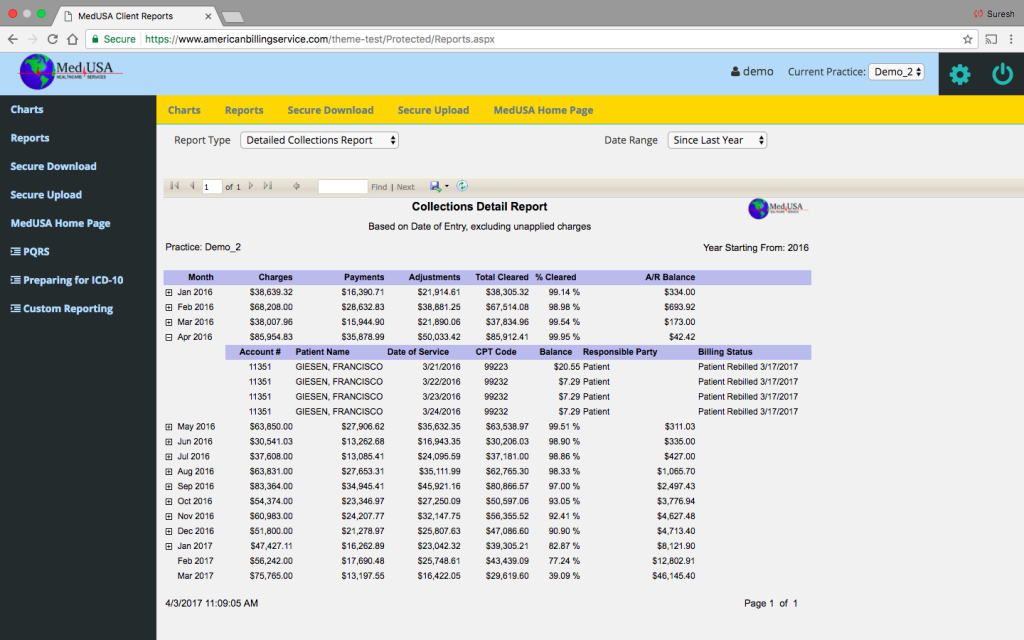Select Reports in yellow nav bar
This screenshot has height=640, width=1024.
coord(244,110)
